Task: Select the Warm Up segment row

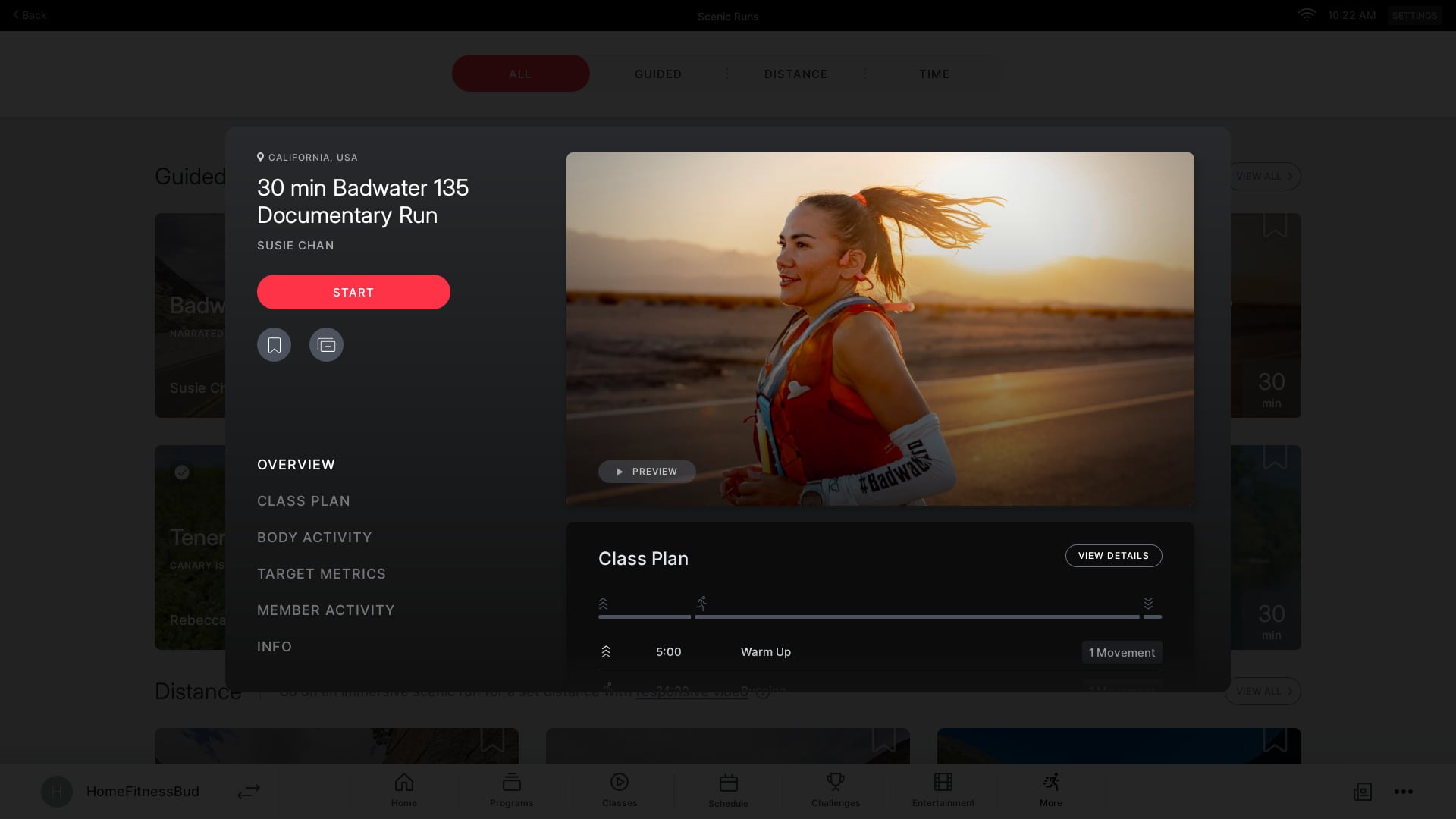Action: click(880, 652)
